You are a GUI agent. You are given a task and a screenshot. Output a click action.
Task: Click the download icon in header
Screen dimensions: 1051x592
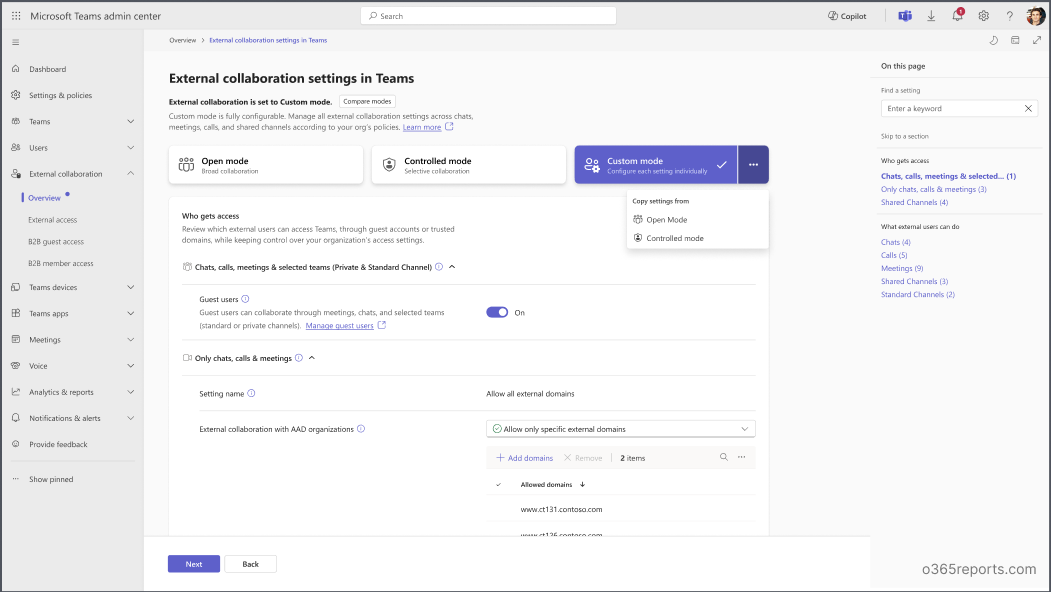click(x=931, y=16)
